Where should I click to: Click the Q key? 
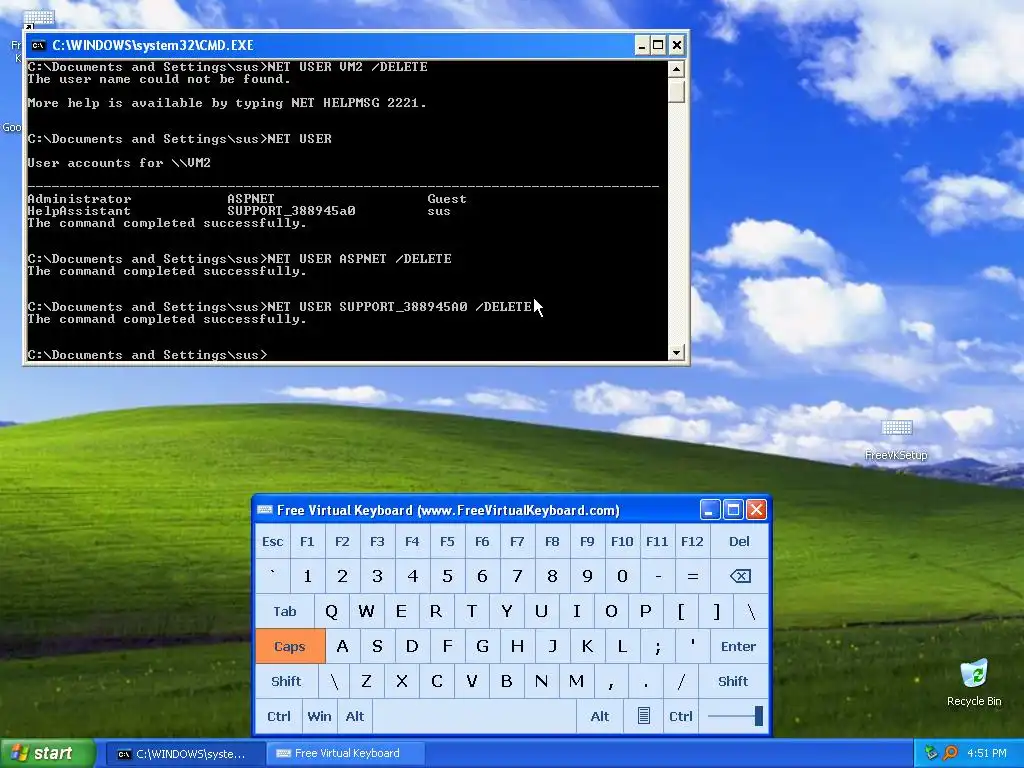pos(332,611)
